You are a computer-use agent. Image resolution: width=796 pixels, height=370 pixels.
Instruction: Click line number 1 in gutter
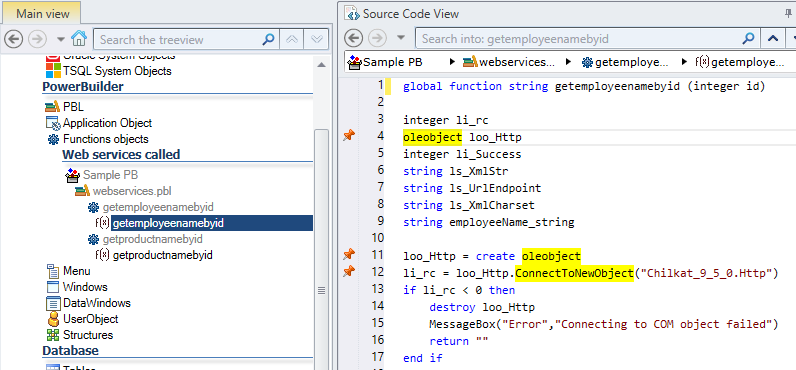[x=380, y=85]
